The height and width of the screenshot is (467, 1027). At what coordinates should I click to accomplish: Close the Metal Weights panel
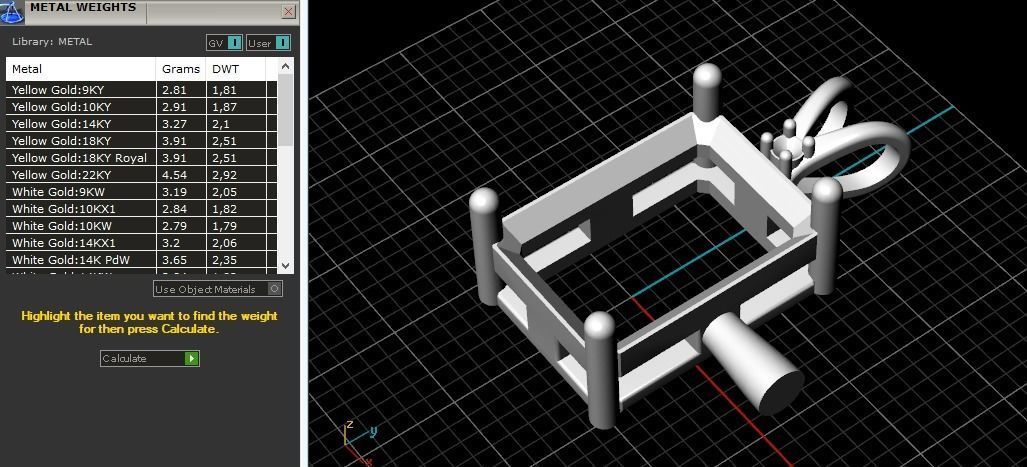point(288,11)
